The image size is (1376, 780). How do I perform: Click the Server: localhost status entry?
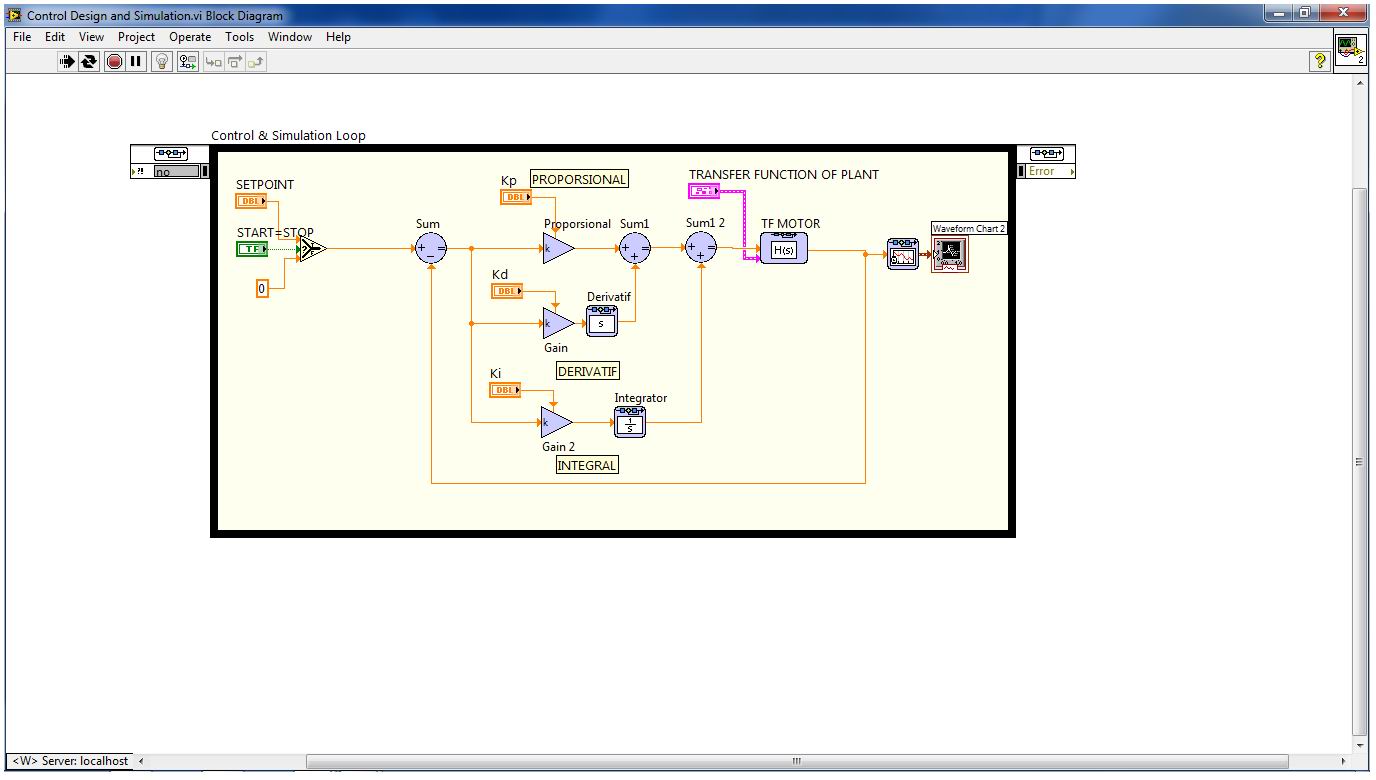(x=70, y=761)
